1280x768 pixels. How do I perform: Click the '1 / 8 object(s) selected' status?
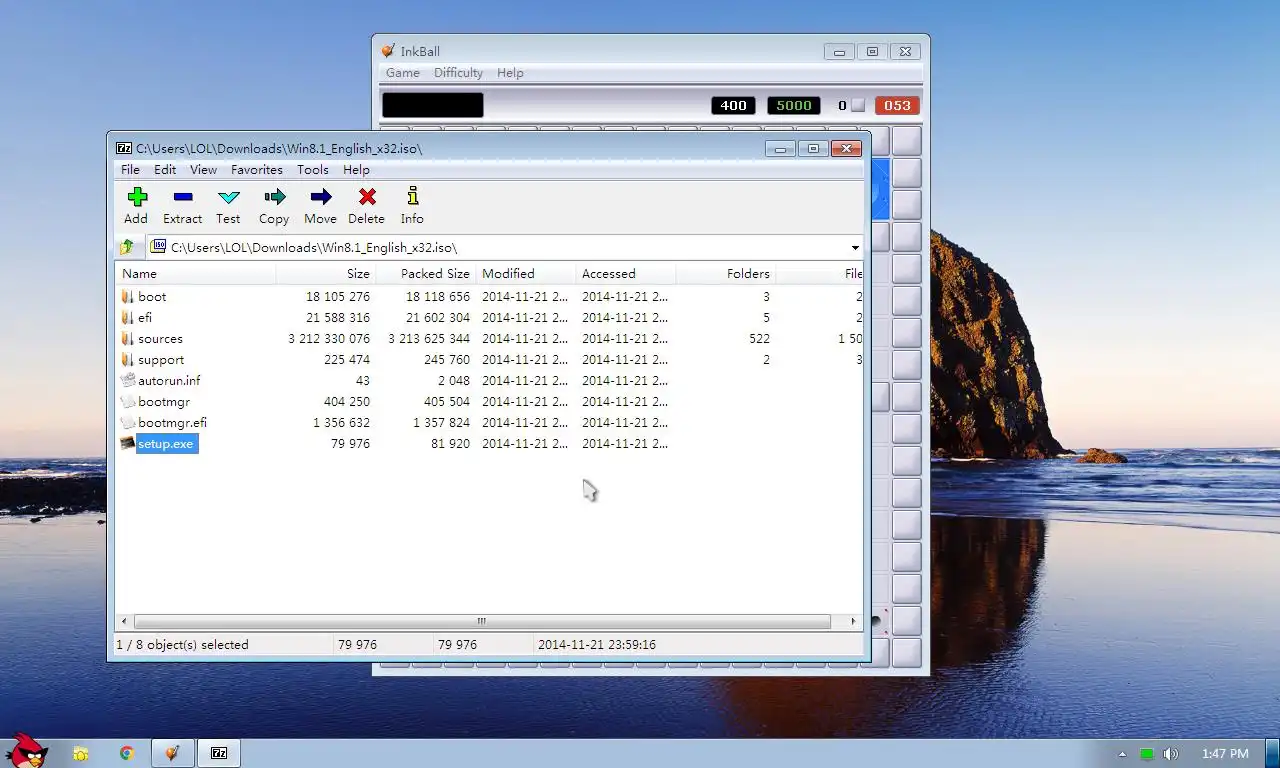pyautogui.click(x=182, y=645)
